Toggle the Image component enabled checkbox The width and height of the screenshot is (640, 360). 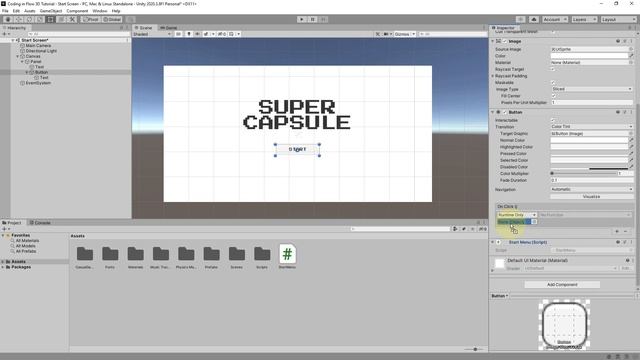pos(505,41)
